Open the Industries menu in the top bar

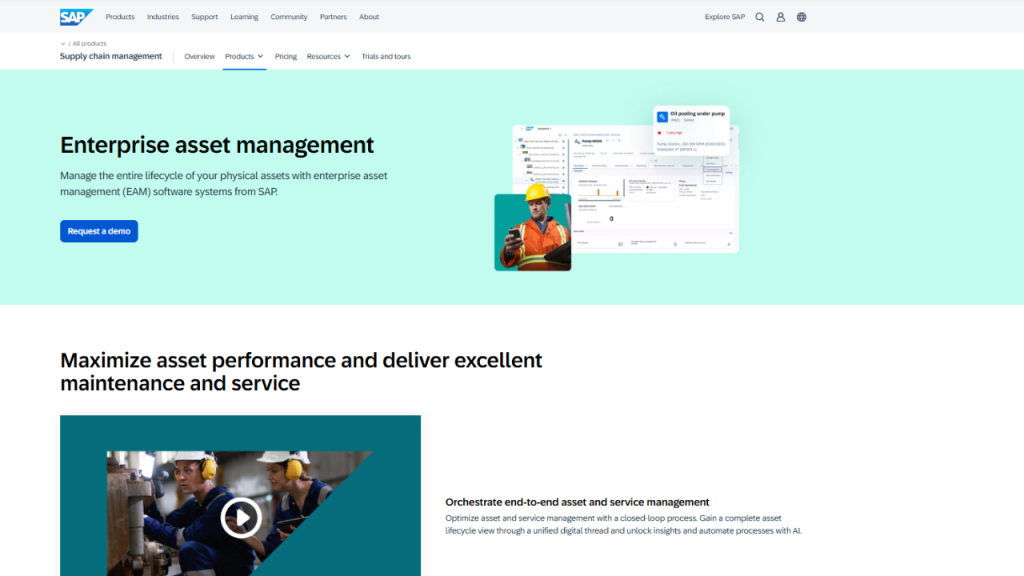(x=163, y=17)
